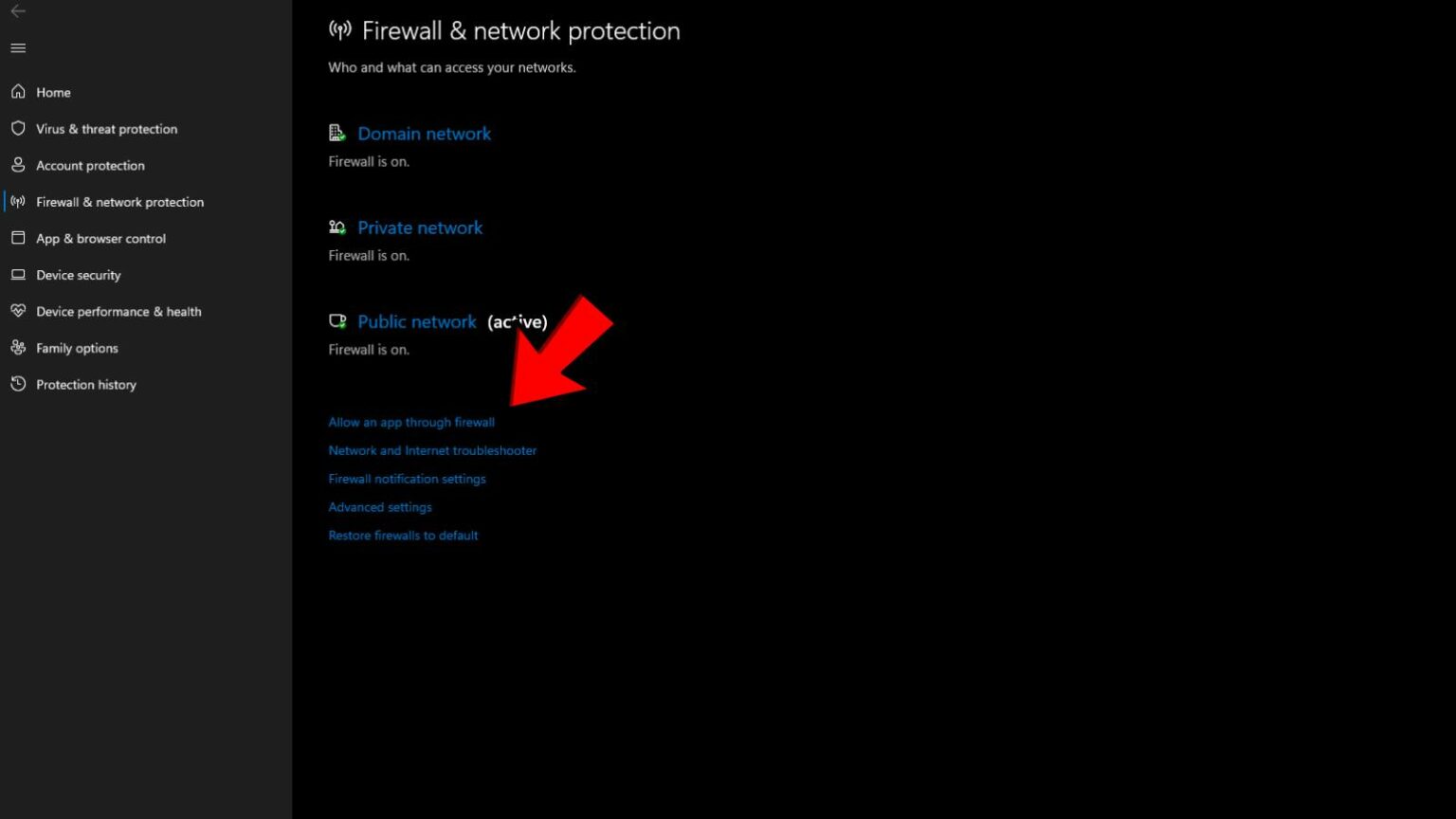Open Firewall notification settings
The width and height of the screenshot is (1456, 819).
point(407,479)
